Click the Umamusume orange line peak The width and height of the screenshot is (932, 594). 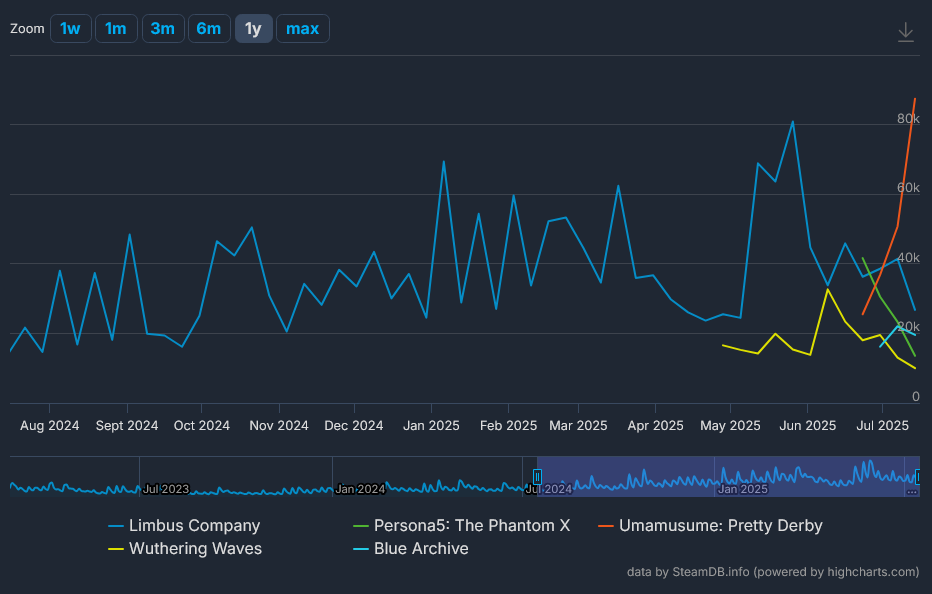click(915, 99)
